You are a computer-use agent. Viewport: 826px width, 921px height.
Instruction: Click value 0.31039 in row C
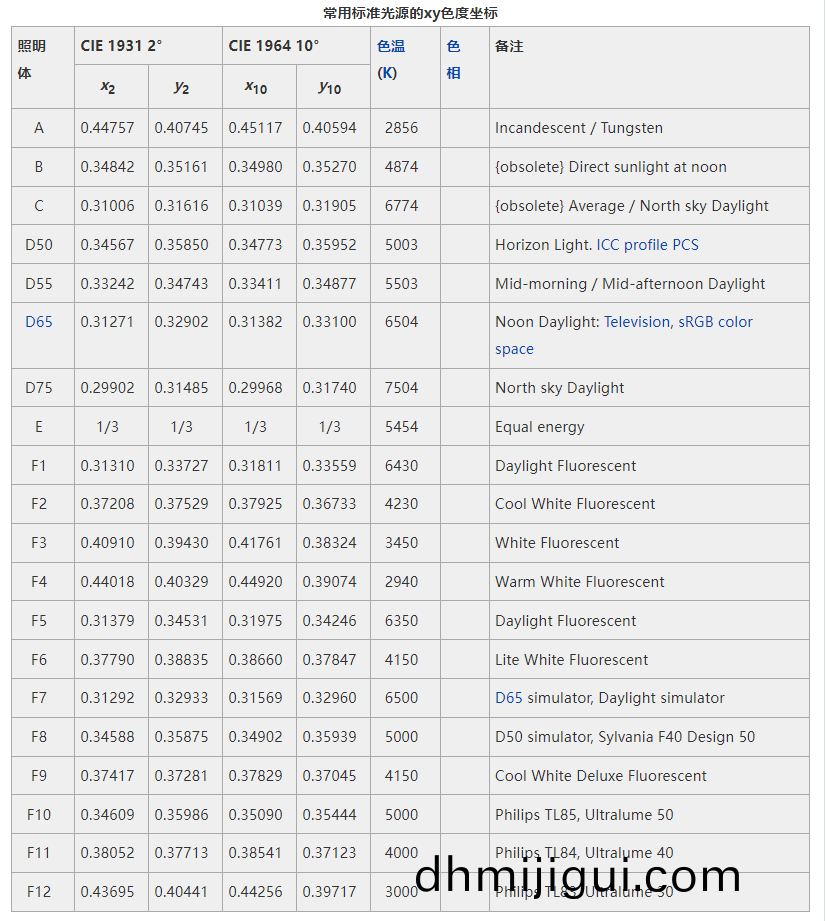tap(256, 206)
